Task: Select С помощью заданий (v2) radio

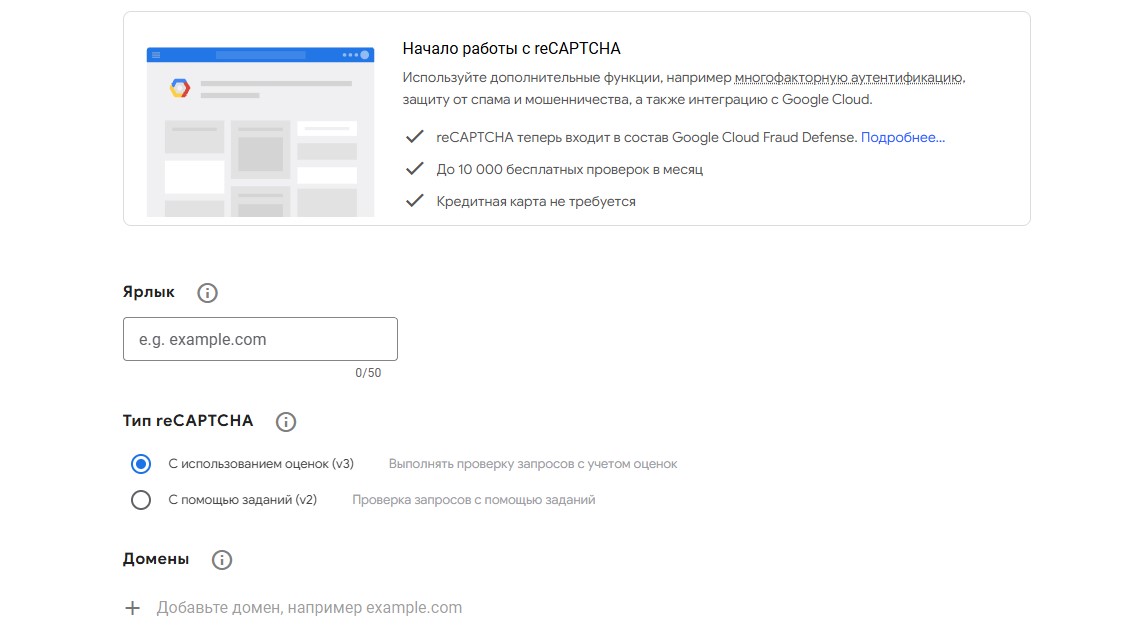Action: [x=141, y=500]
